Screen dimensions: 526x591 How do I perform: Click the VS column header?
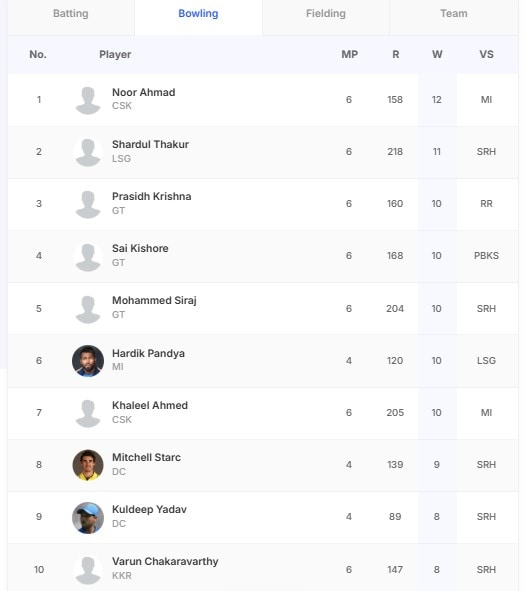click(486, 54)
